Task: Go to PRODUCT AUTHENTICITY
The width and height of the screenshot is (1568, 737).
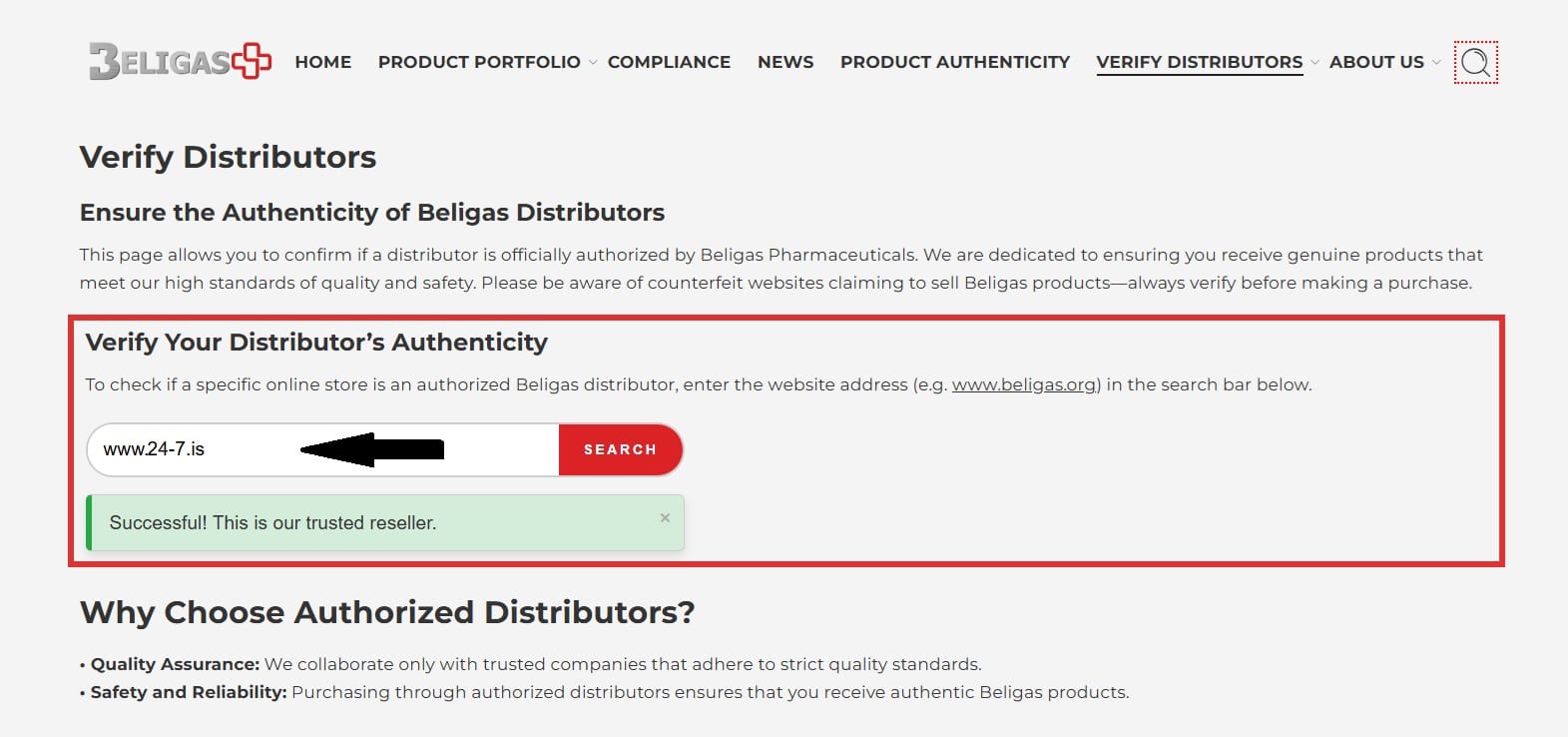Action: pyautogui.click(x=953, y=62)
